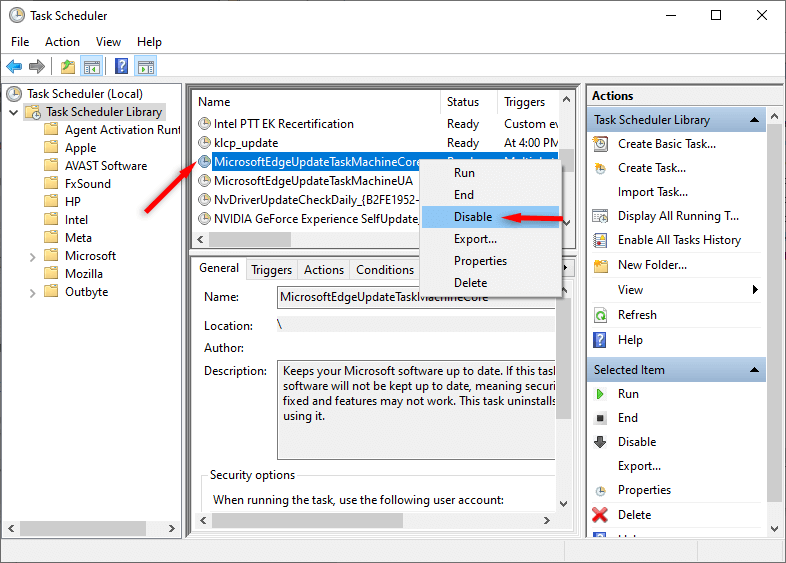The image size is (786, 563).
Task: Click the Actions pane scroll down arrow
Action: pos(774,528)
